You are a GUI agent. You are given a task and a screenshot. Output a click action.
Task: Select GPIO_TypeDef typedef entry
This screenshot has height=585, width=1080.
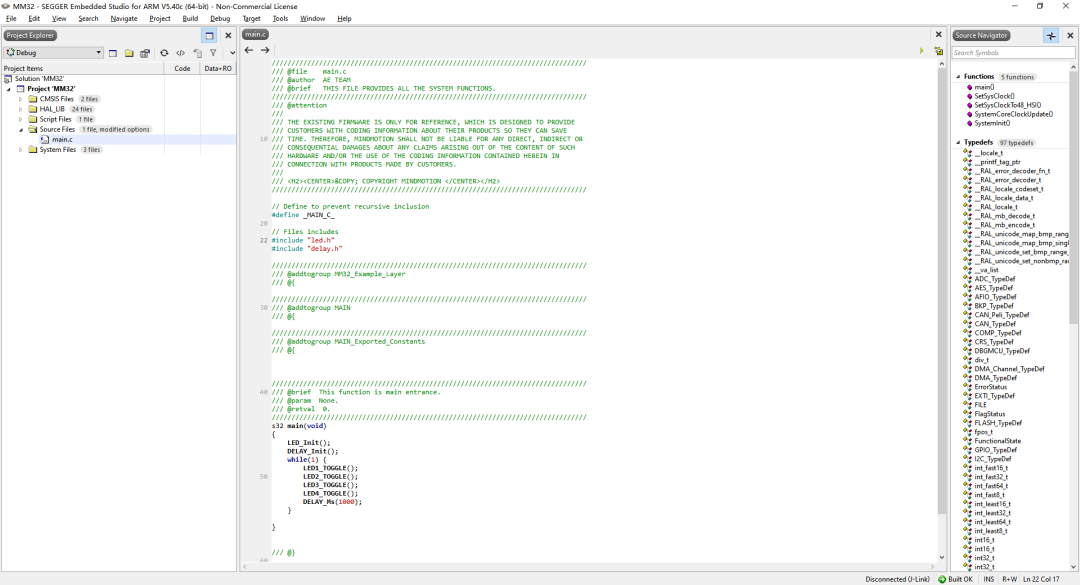tap(995, 450)
